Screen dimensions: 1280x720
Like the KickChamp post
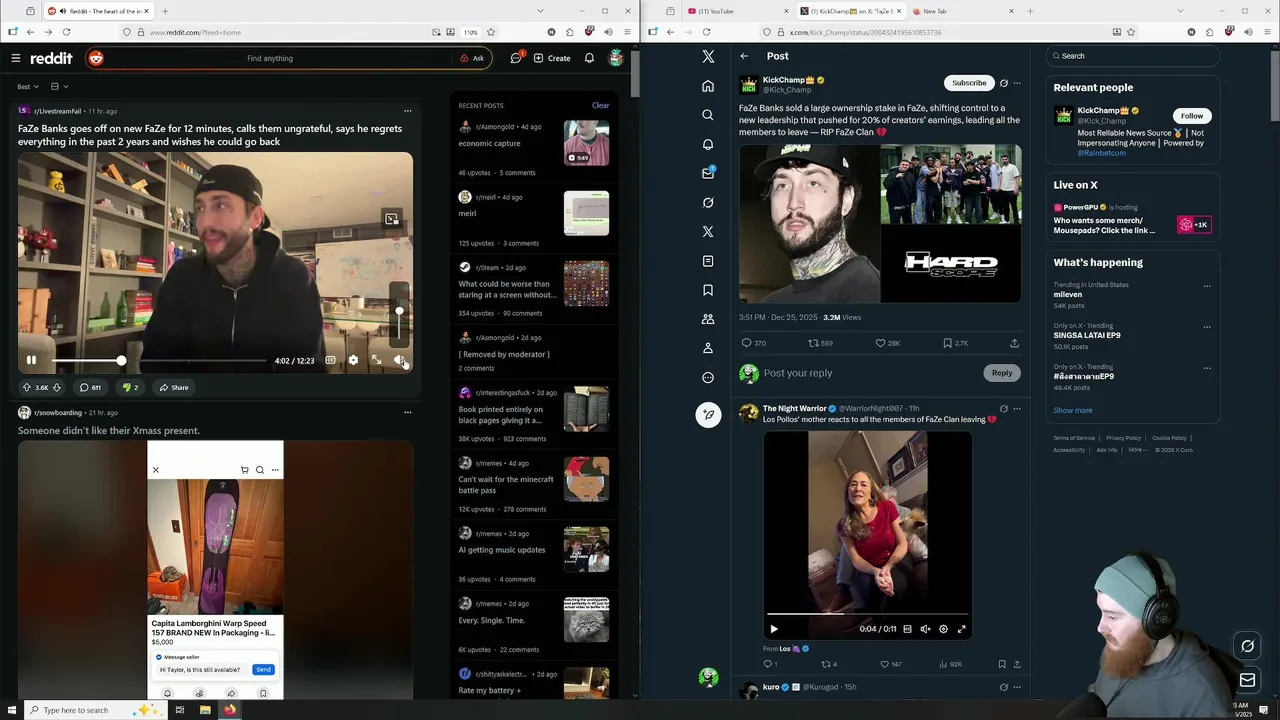[x=887, y=343]
